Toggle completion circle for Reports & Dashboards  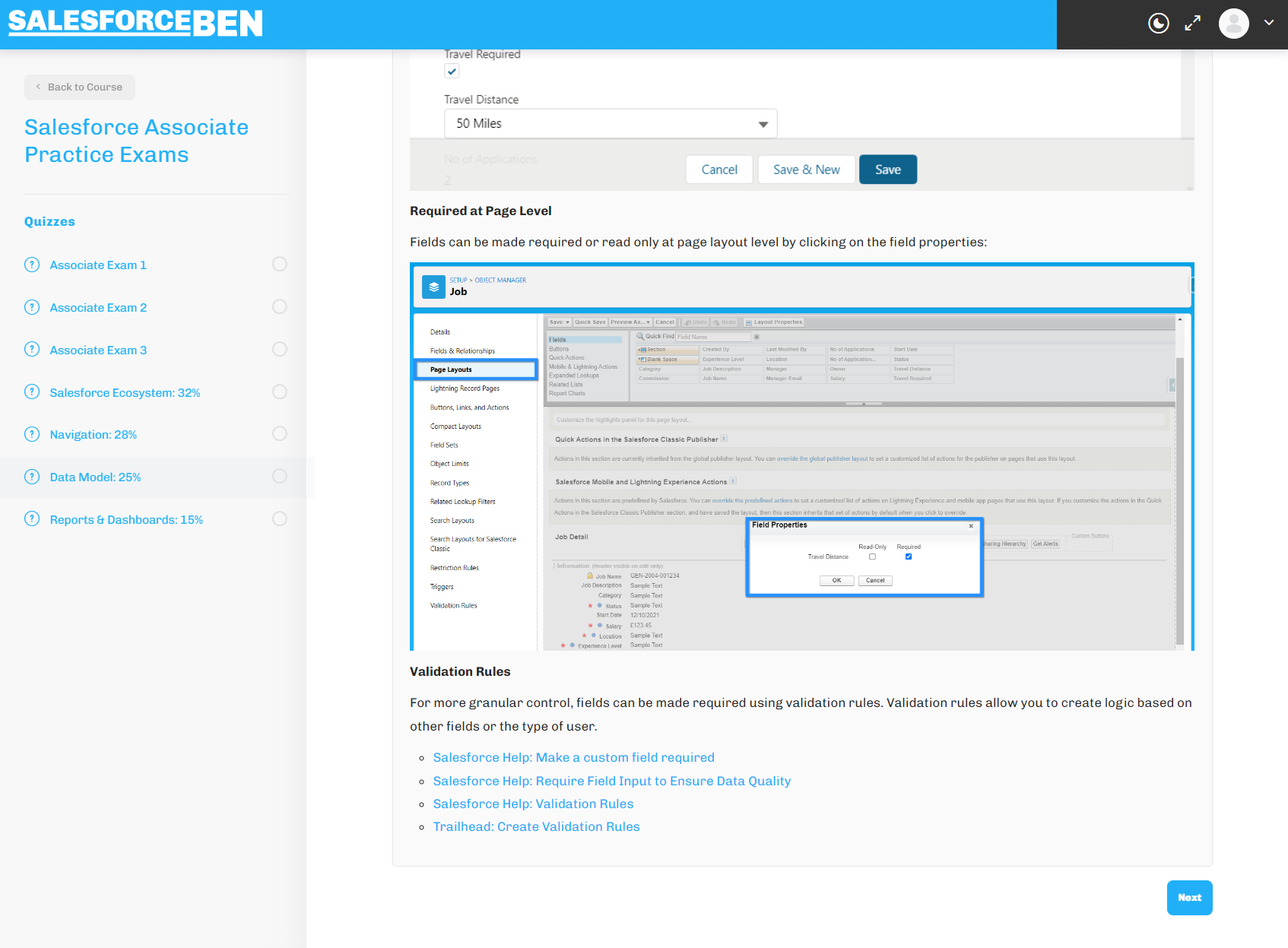pyautogui.click(x=280, y=518)
